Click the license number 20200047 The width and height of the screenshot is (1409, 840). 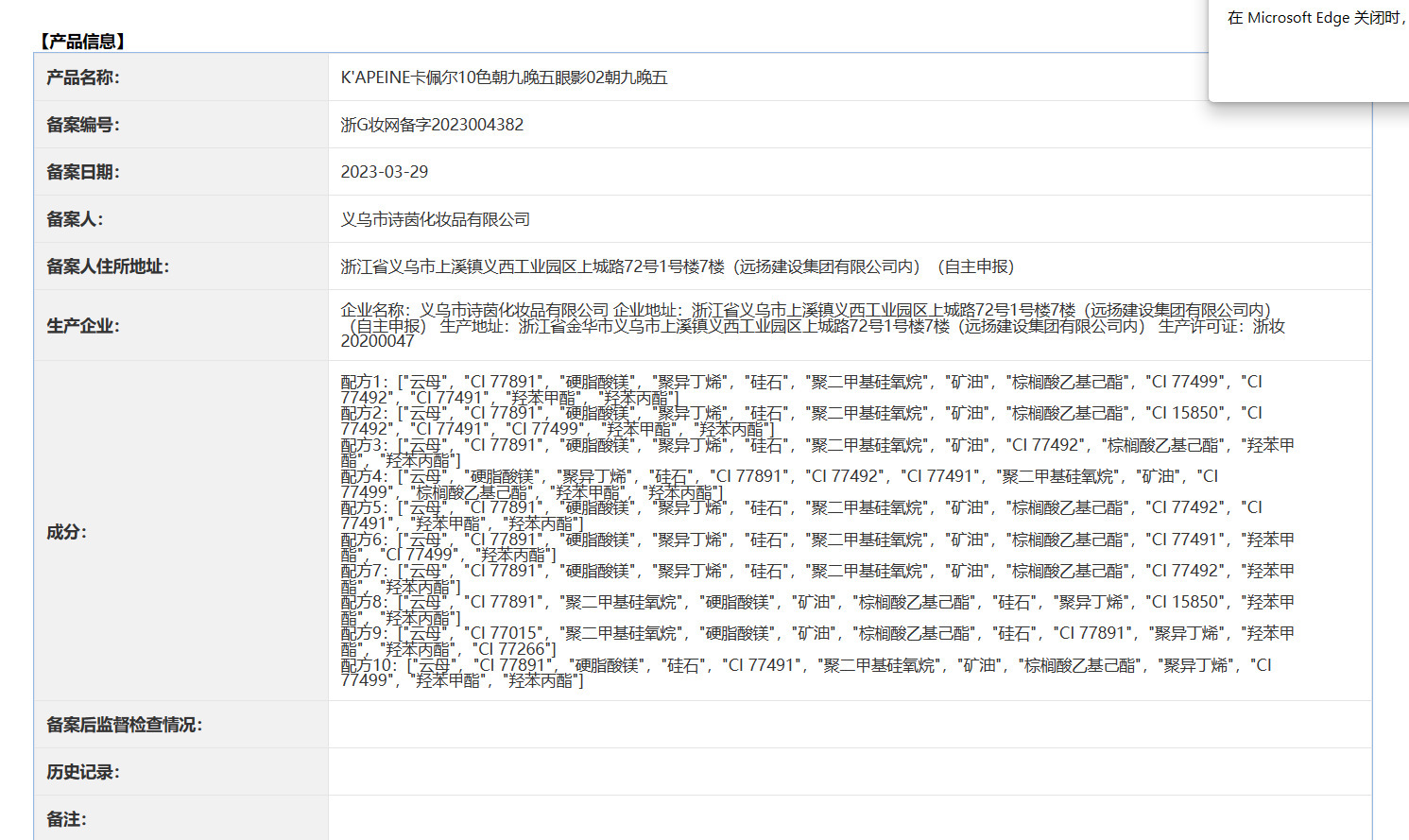(x=378, y=341)
